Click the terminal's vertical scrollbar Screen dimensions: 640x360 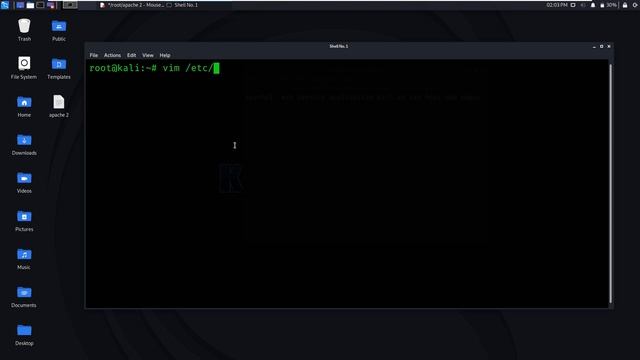tap(611, 183)
